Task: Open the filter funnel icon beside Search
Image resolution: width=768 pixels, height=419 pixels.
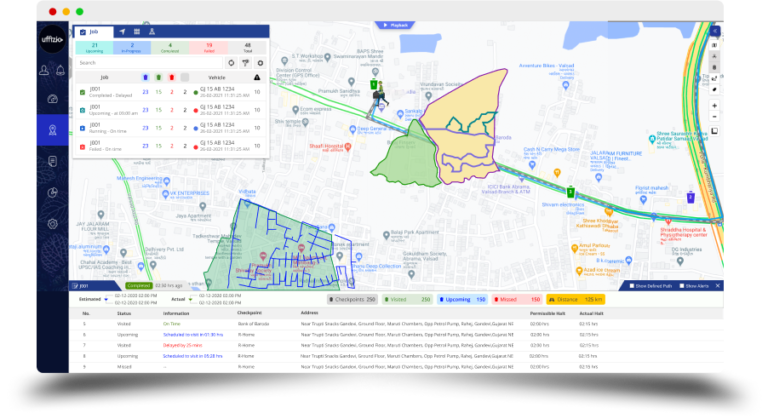Action: [x=246, y=63]
